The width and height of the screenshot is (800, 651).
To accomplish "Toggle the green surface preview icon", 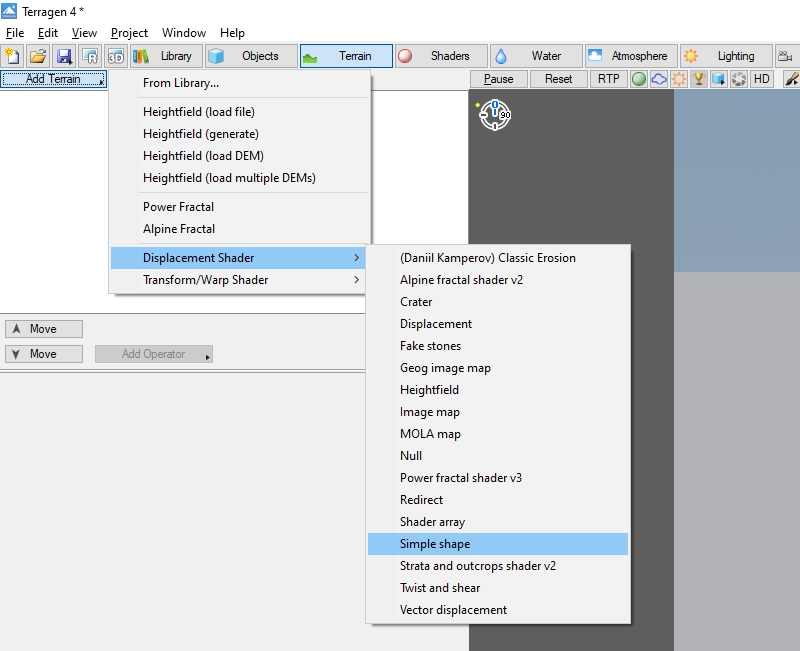I will [639, 79].
